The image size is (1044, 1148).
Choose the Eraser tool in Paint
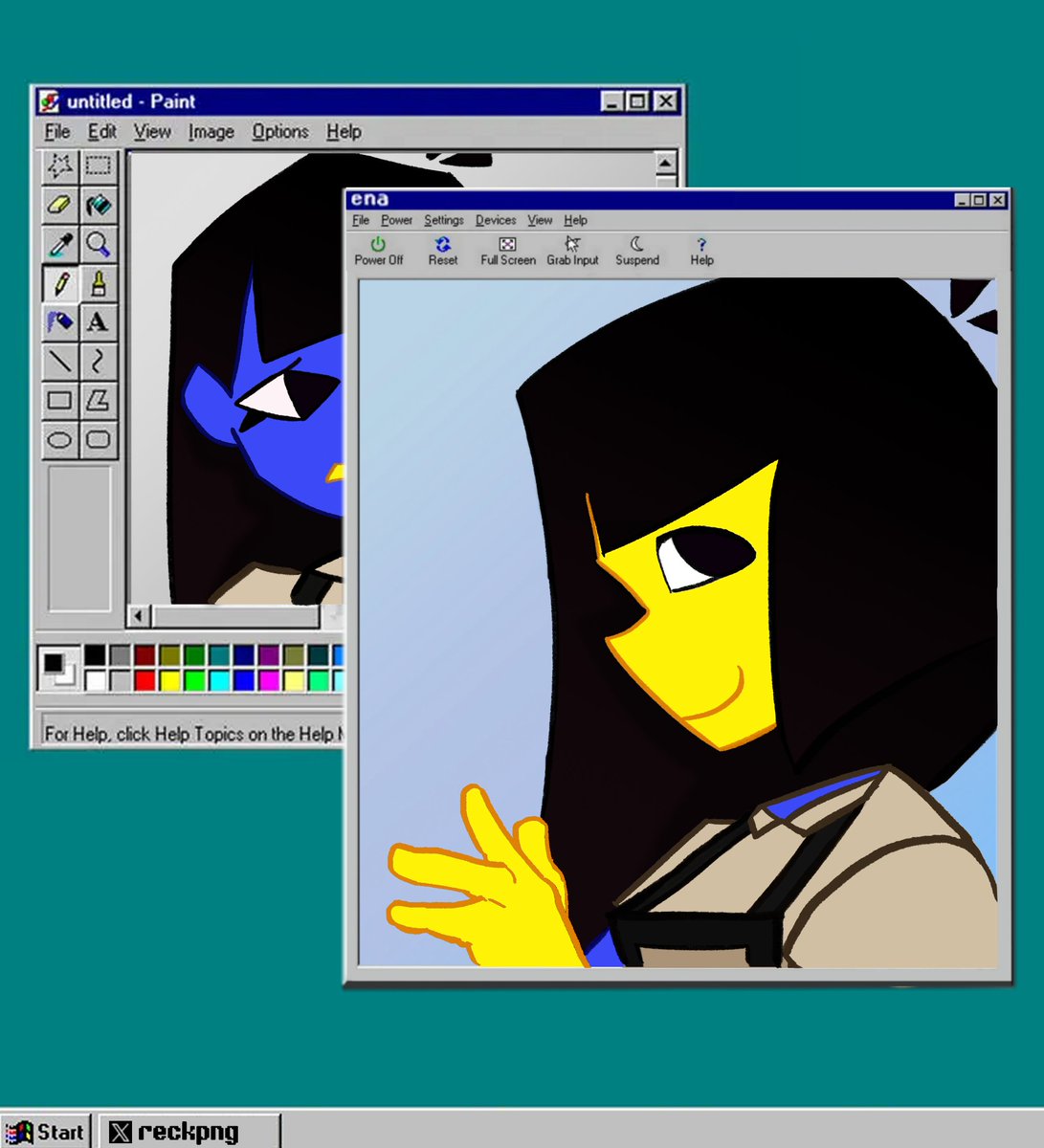(60, 205)
